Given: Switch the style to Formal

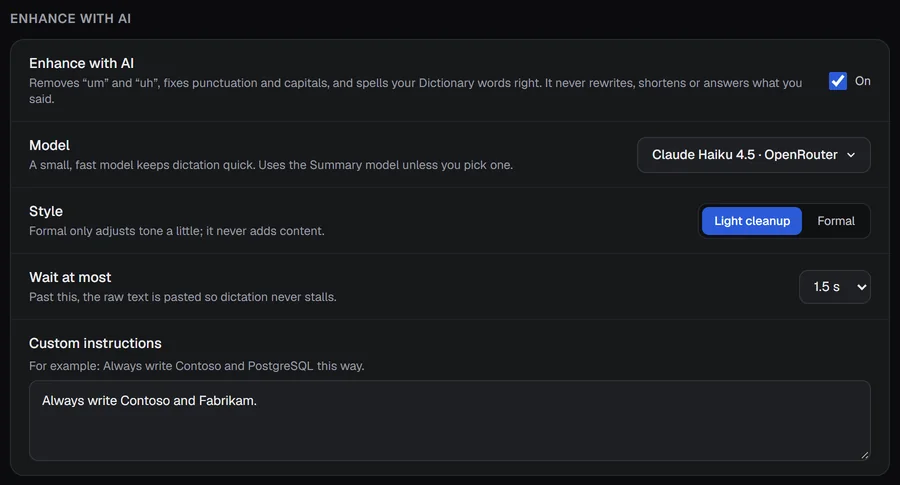Looking at the screenshot, I should pos(836,221).
